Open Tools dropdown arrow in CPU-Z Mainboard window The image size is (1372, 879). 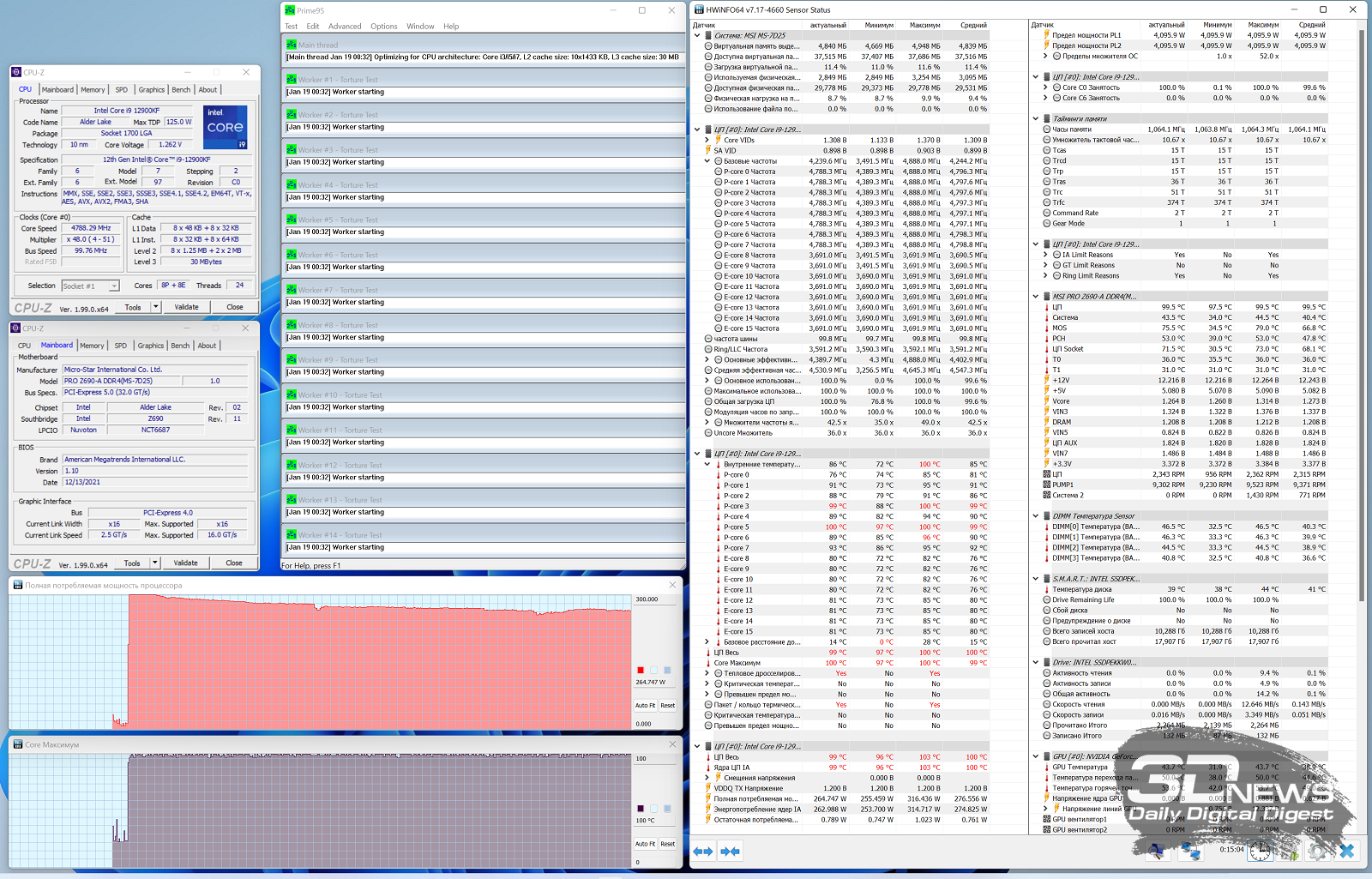155,563
